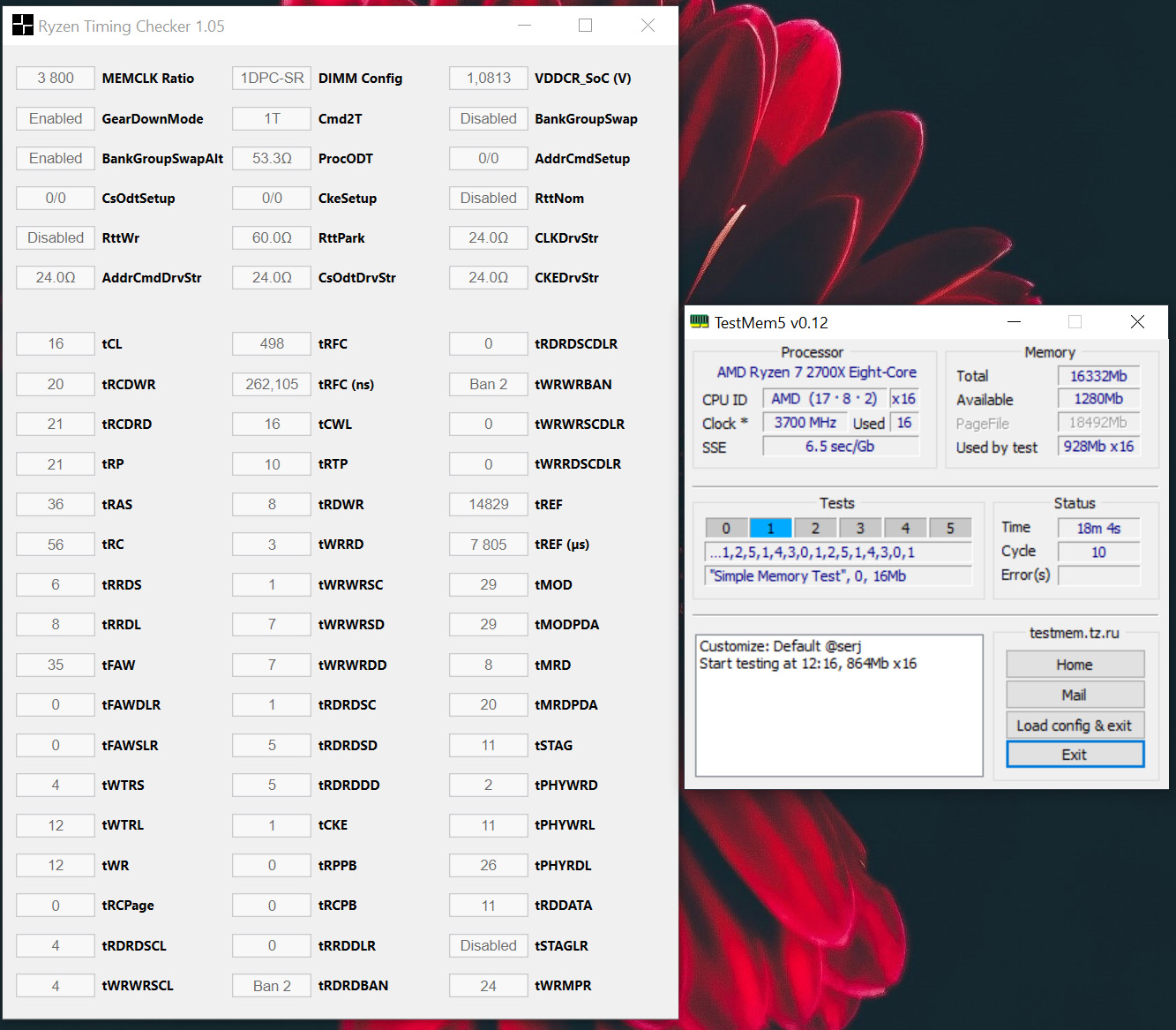This screenshot has width=1176, height=1030.
Task: Click the TestMem5 log text box
Action: 839,705
